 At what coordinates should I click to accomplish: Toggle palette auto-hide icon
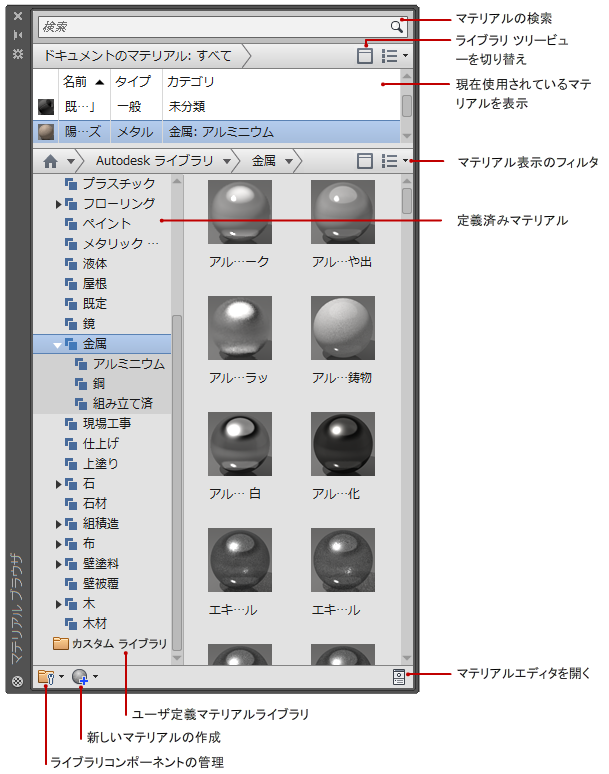pyautogui.click(x=18, y=35)
